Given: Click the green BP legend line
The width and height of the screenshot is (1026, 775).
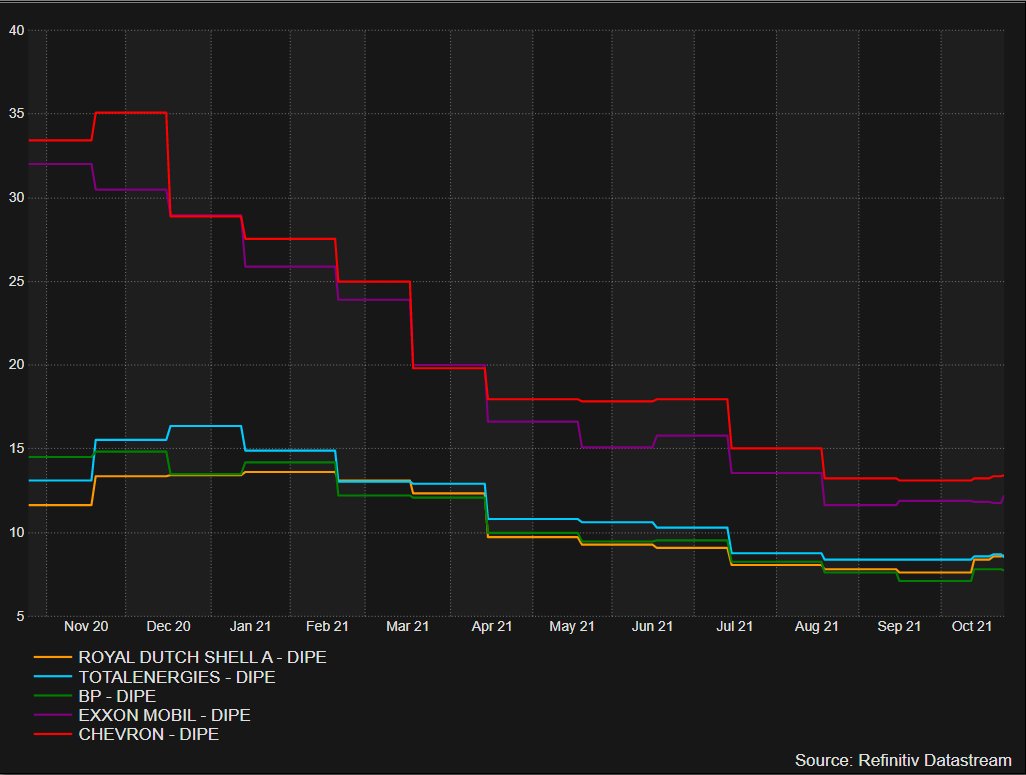Looking at the screenshot, I should tap(52, 696).
